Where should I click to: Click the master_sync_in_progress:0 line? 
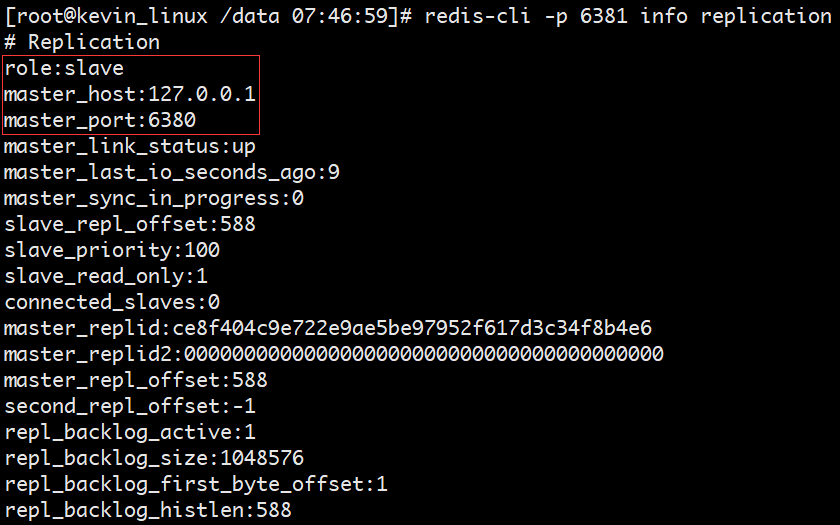click(x=154, y=198)
